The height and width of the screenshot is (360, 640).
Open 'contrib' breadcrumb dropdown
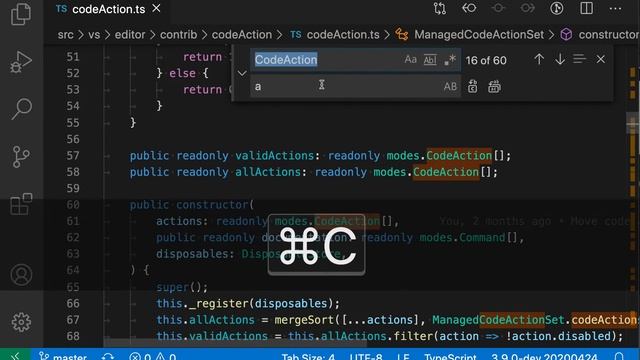(178, 35)
